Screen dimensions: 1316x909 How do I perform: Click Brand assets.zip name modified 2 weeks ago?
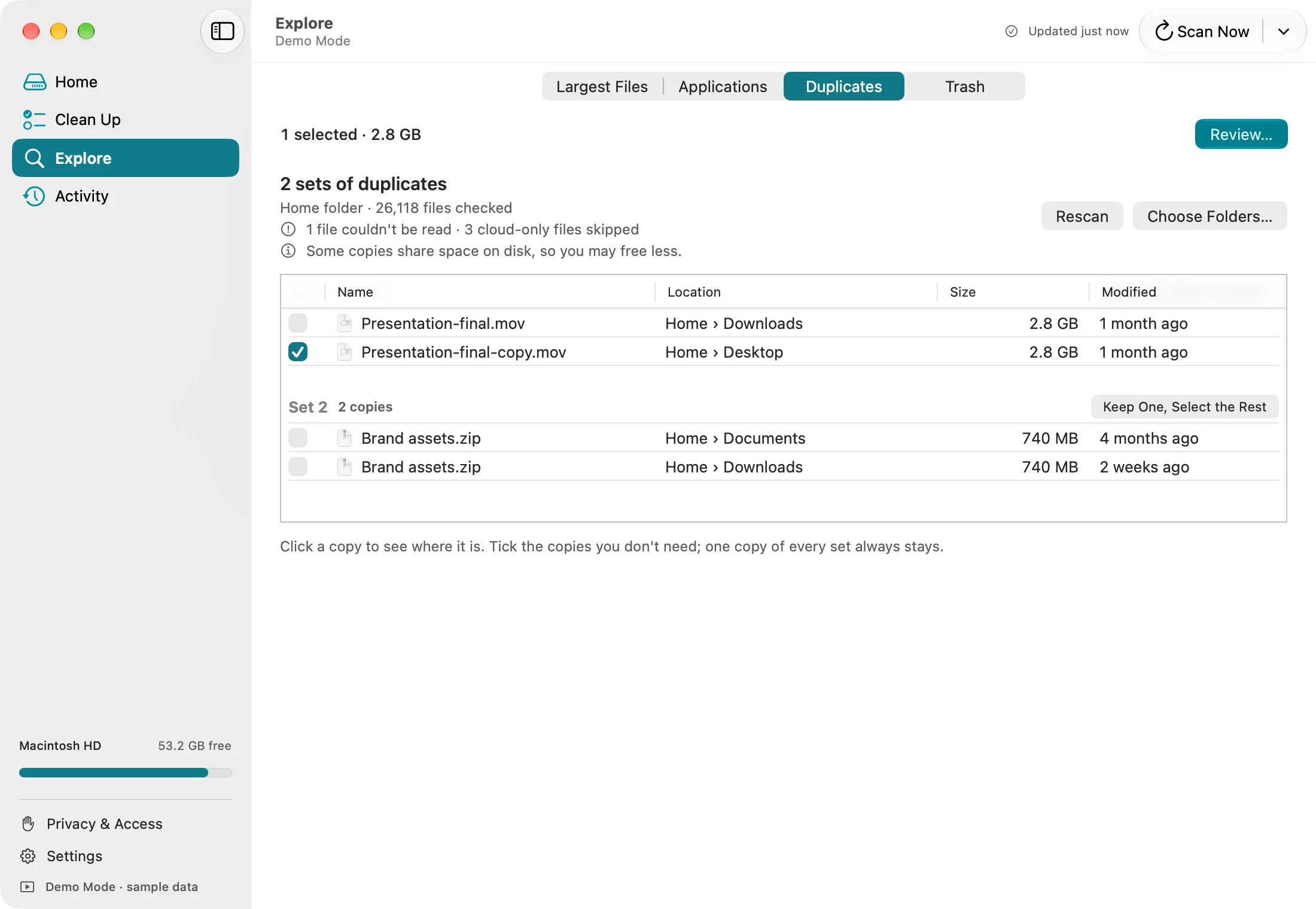(x=421, y=466)
